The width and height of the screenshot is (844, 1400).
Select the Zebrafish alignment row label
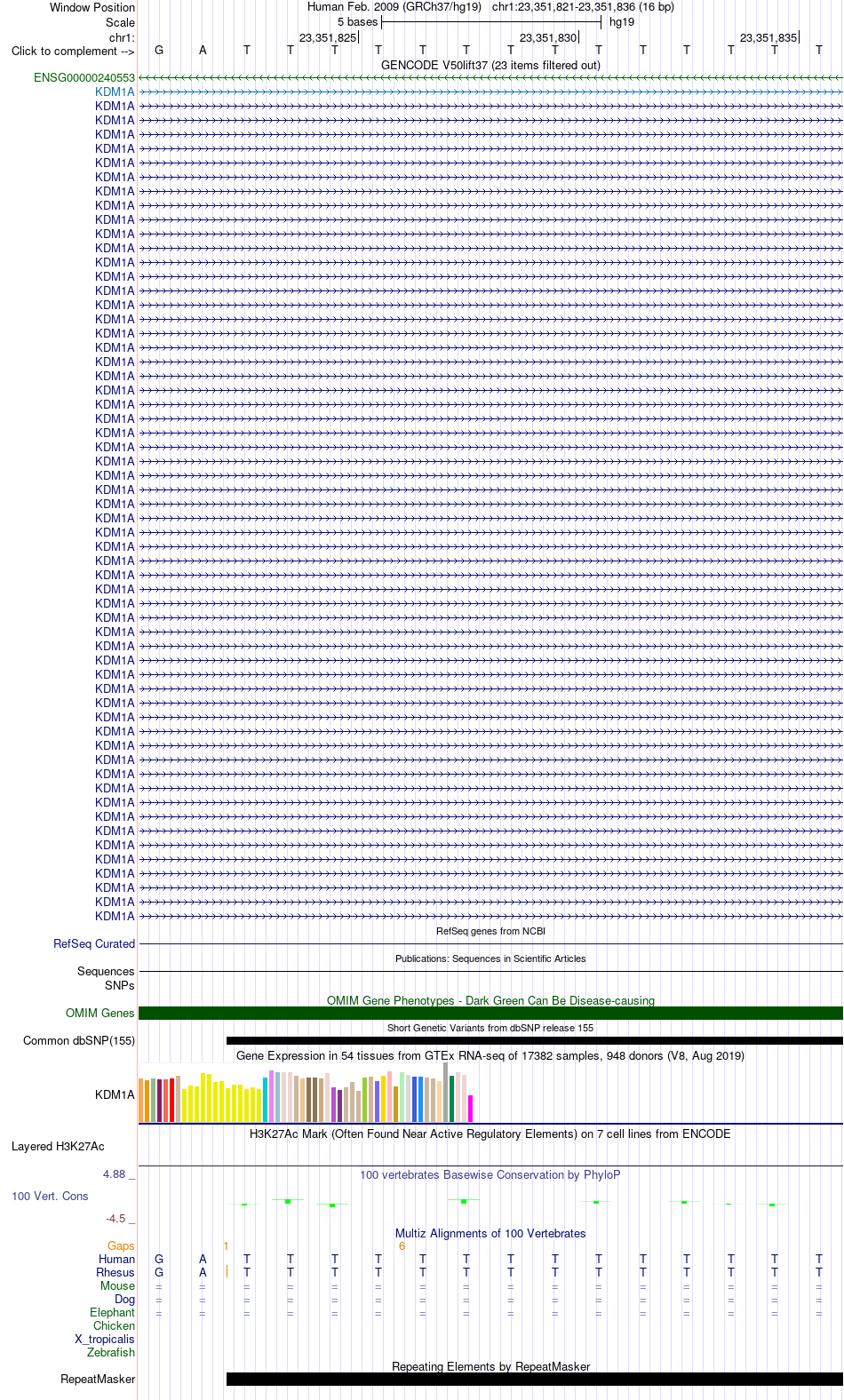coord(111,1353)
